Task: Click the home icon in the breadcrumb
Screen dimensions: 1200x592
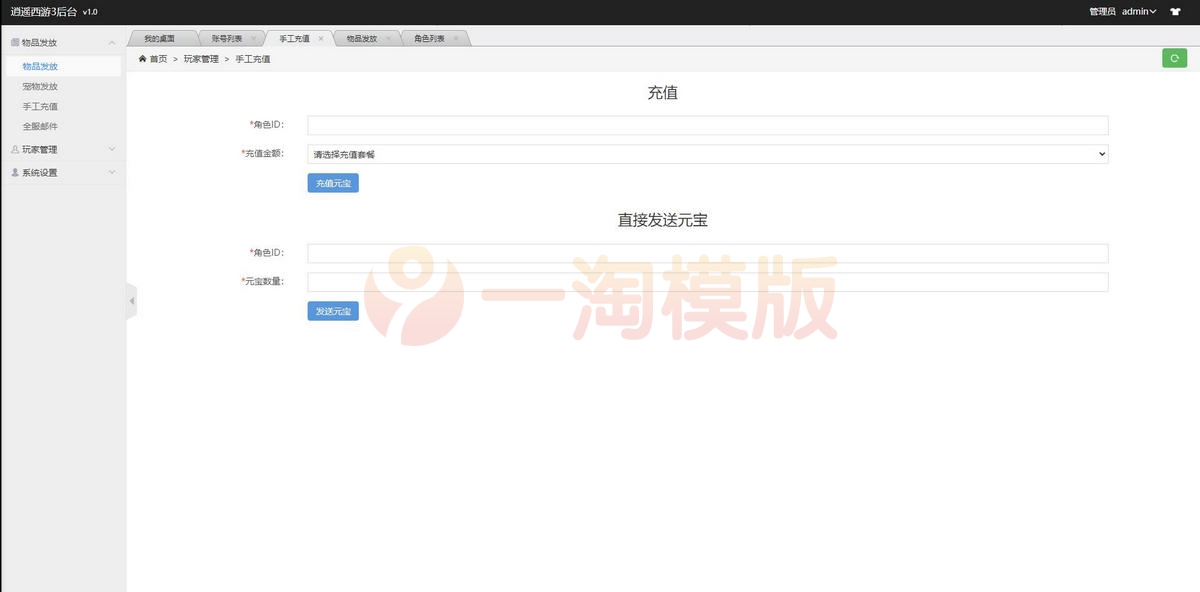Action: (x=140, y=58)
